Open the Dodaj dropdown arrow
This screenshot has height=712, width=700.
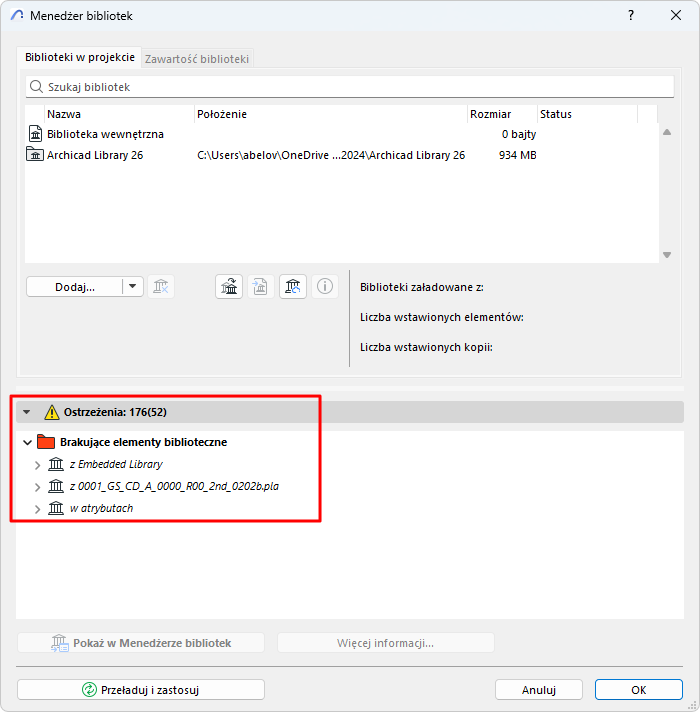[x=133, y=287]
